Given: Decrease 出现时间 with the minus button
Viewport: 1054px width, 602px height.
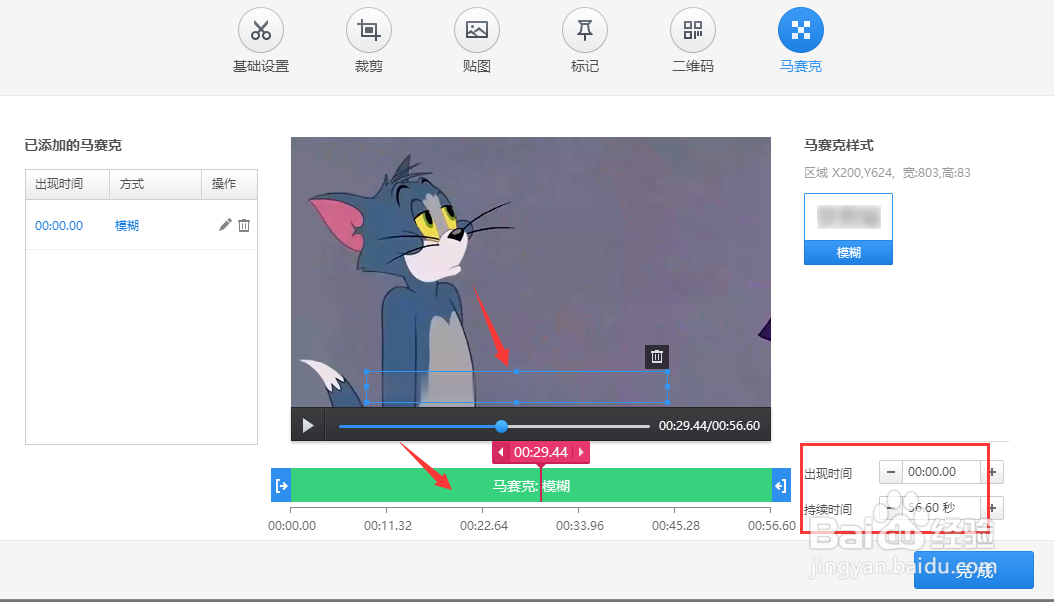Looking at the screenshot, I should point(891,472).
